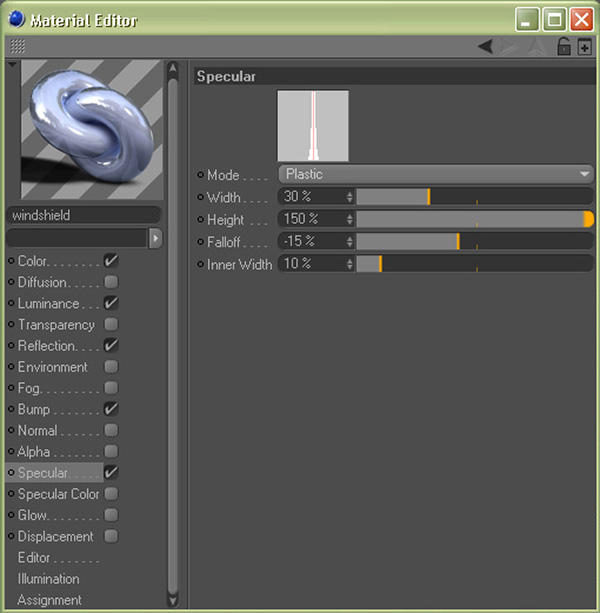The height and width of the screenshot is (613, 600).
Task: Click the arrow button beside the empty field
Action: tap(155, 238)
